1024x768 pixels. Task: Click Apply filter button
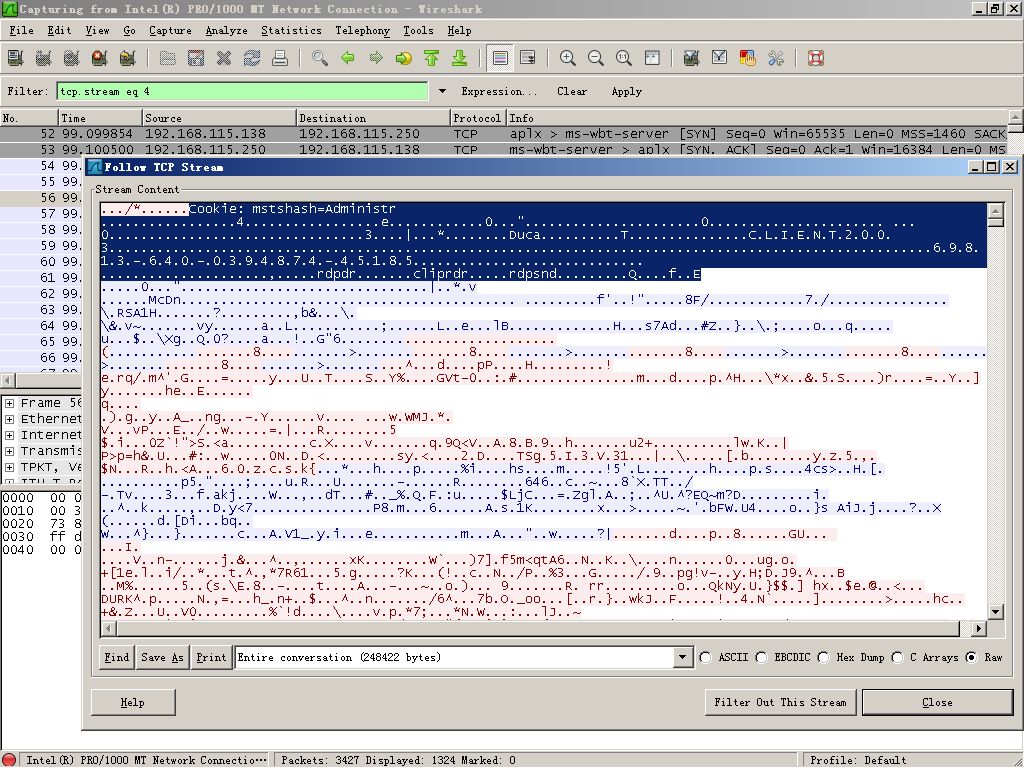[x=626, y=91]
